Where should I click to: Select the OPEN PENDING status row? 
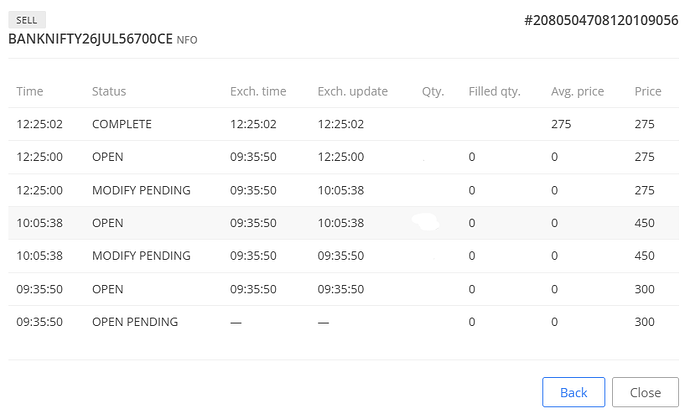[343, 322]
